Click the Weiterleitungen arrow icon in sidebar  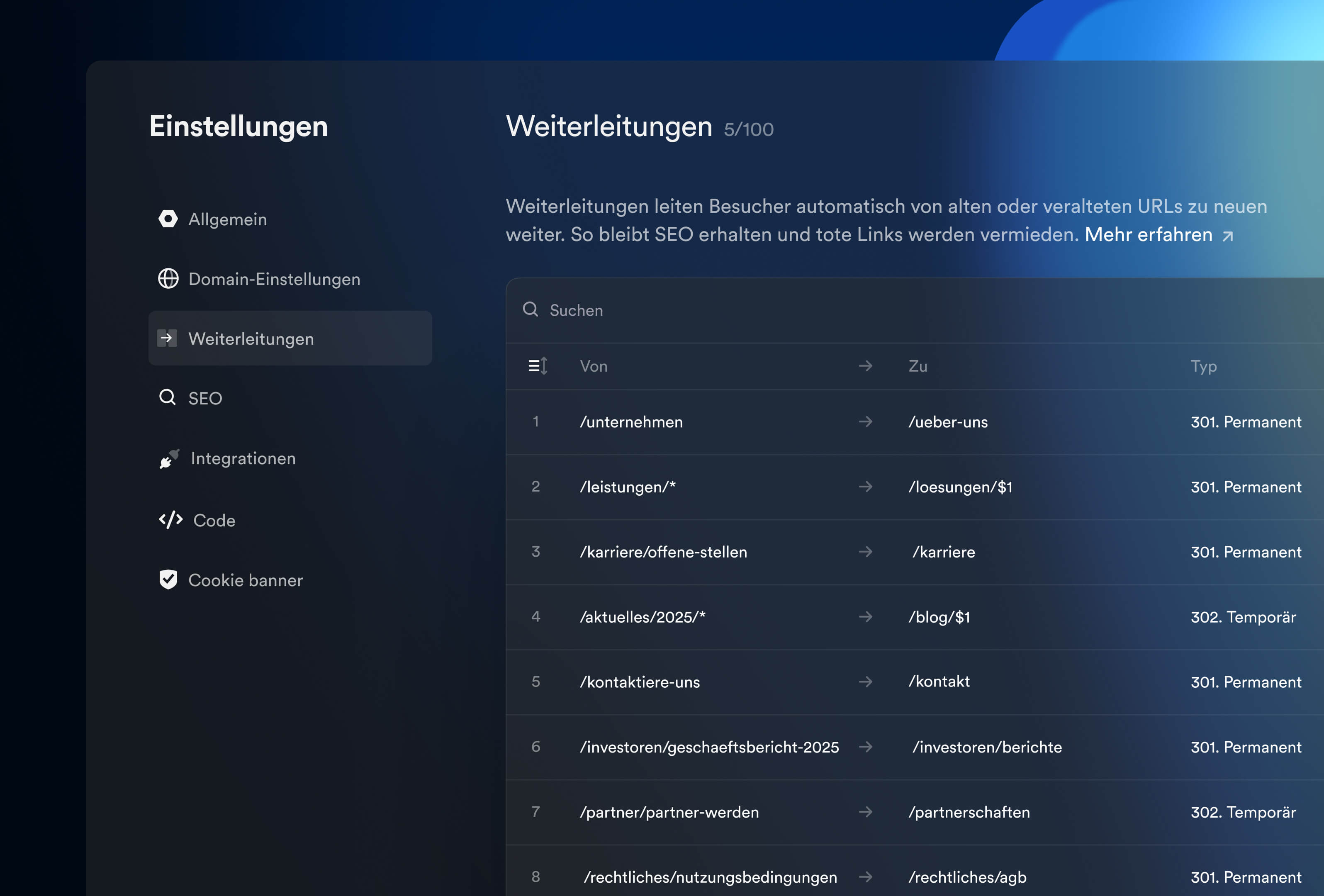click(x=167, y=338)
